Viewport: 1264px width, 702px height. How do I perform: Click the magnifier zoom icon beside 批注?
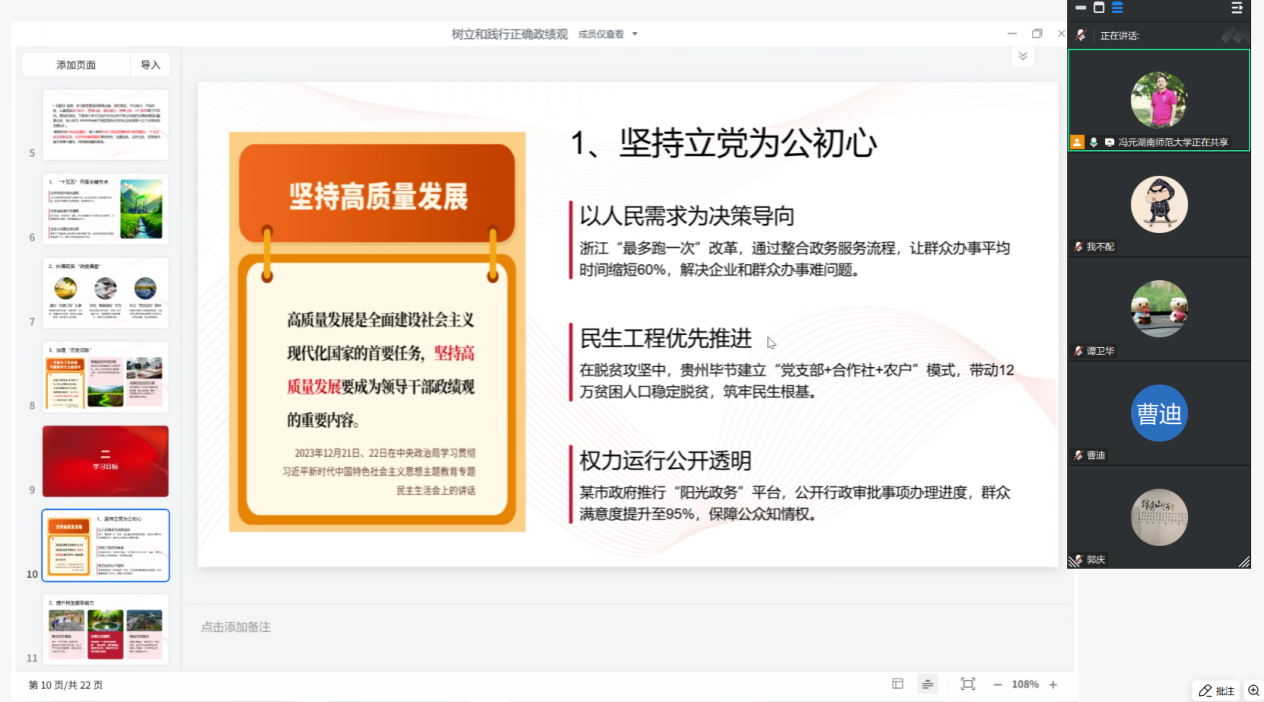tap(1253, 690)
